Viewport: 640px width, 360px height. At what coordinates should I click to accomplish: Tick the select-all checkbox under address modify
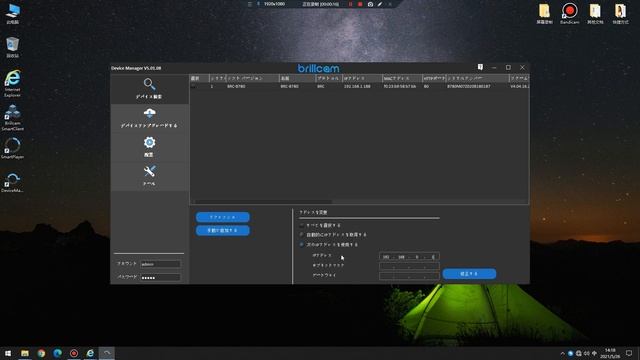click(x=302, y=225)
